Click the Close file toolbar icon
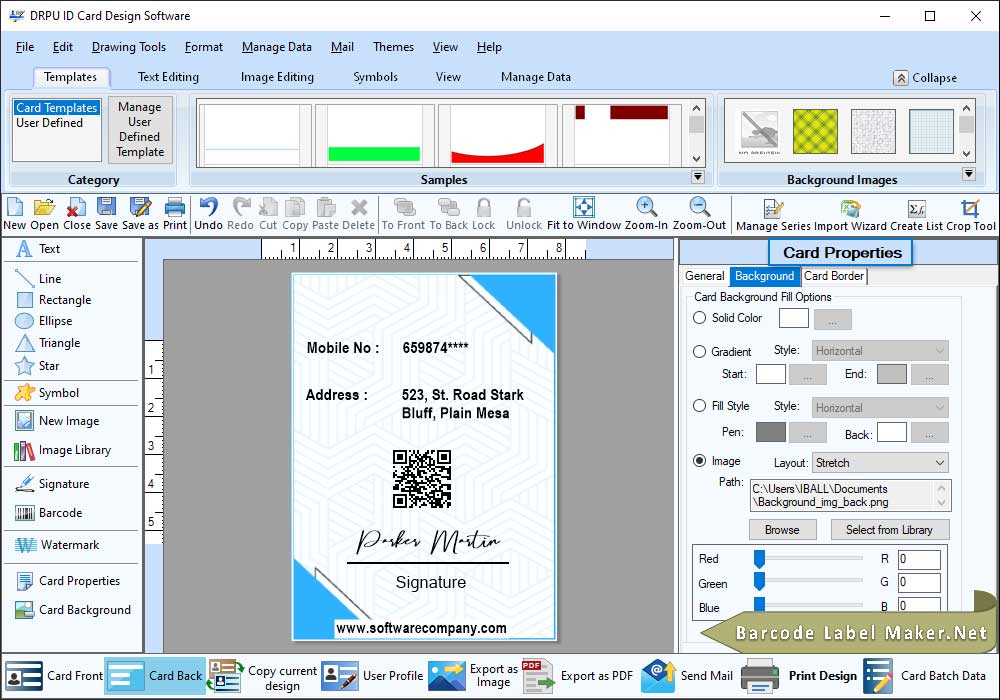 click(x=77, y=207)
